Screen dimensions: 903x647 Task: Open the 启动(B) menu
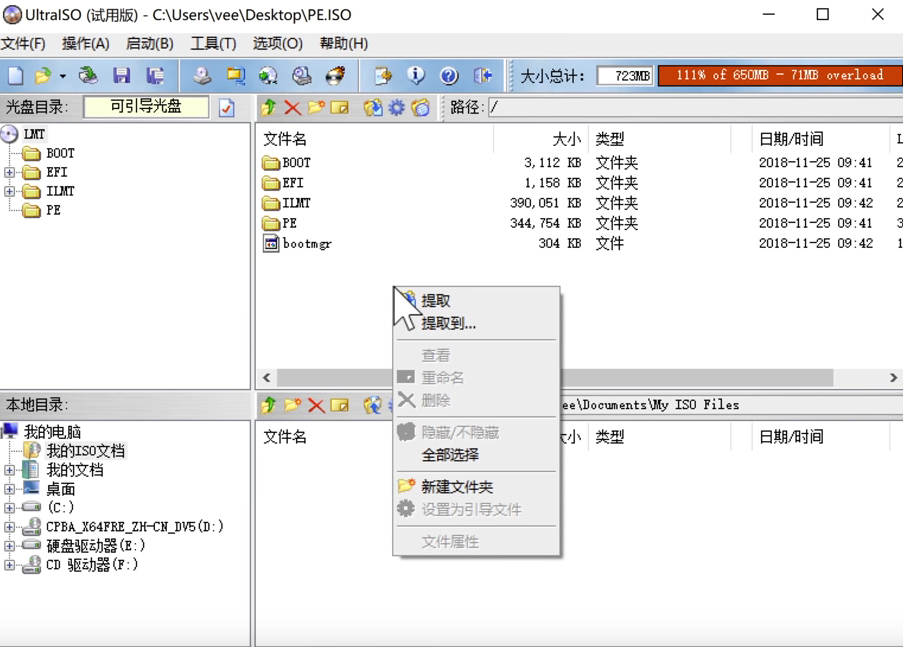pyautogui.click(x=150, y=44)
